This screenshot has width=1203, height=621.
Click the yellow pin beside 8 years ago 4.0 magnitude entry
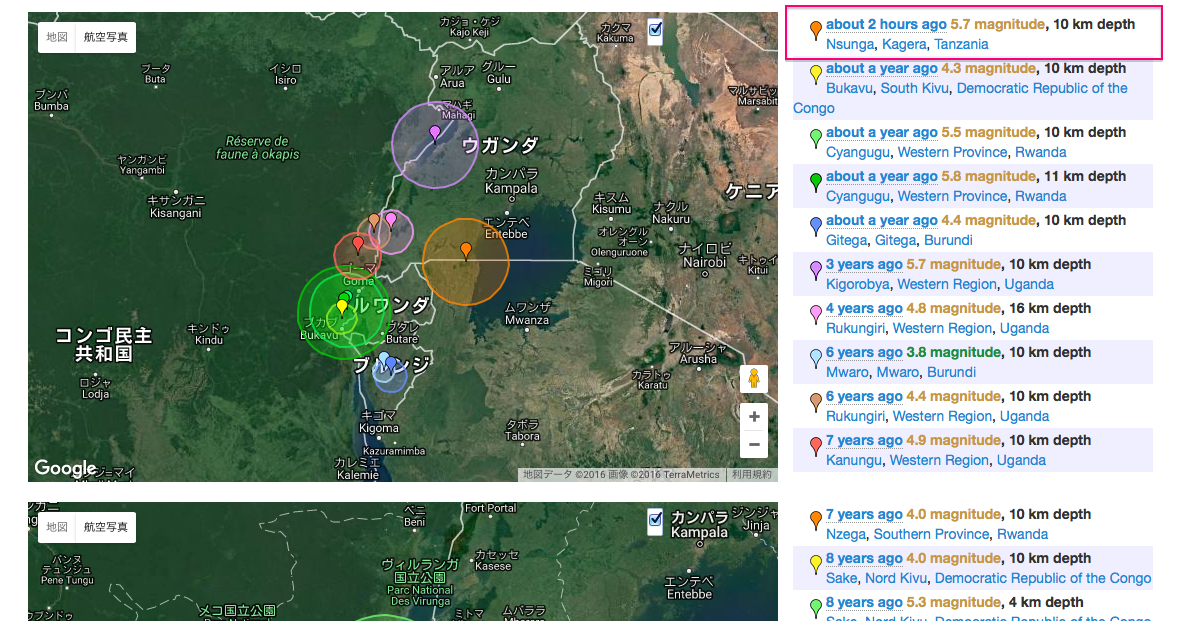tap(816, 564)
